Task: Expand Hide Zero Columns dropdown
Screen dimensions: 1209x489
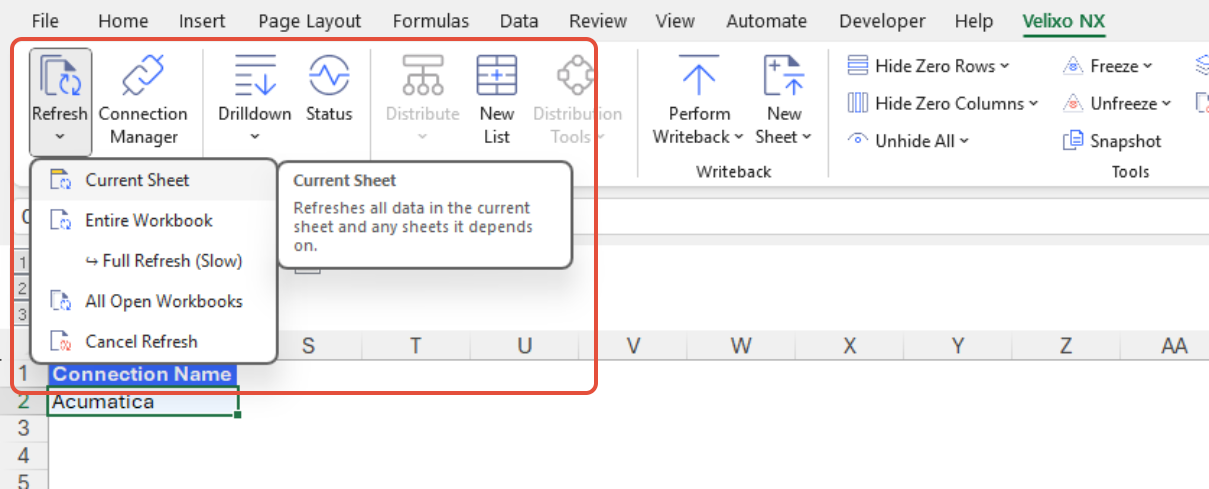Action: pyautogui.click(x=1033, y=103)
